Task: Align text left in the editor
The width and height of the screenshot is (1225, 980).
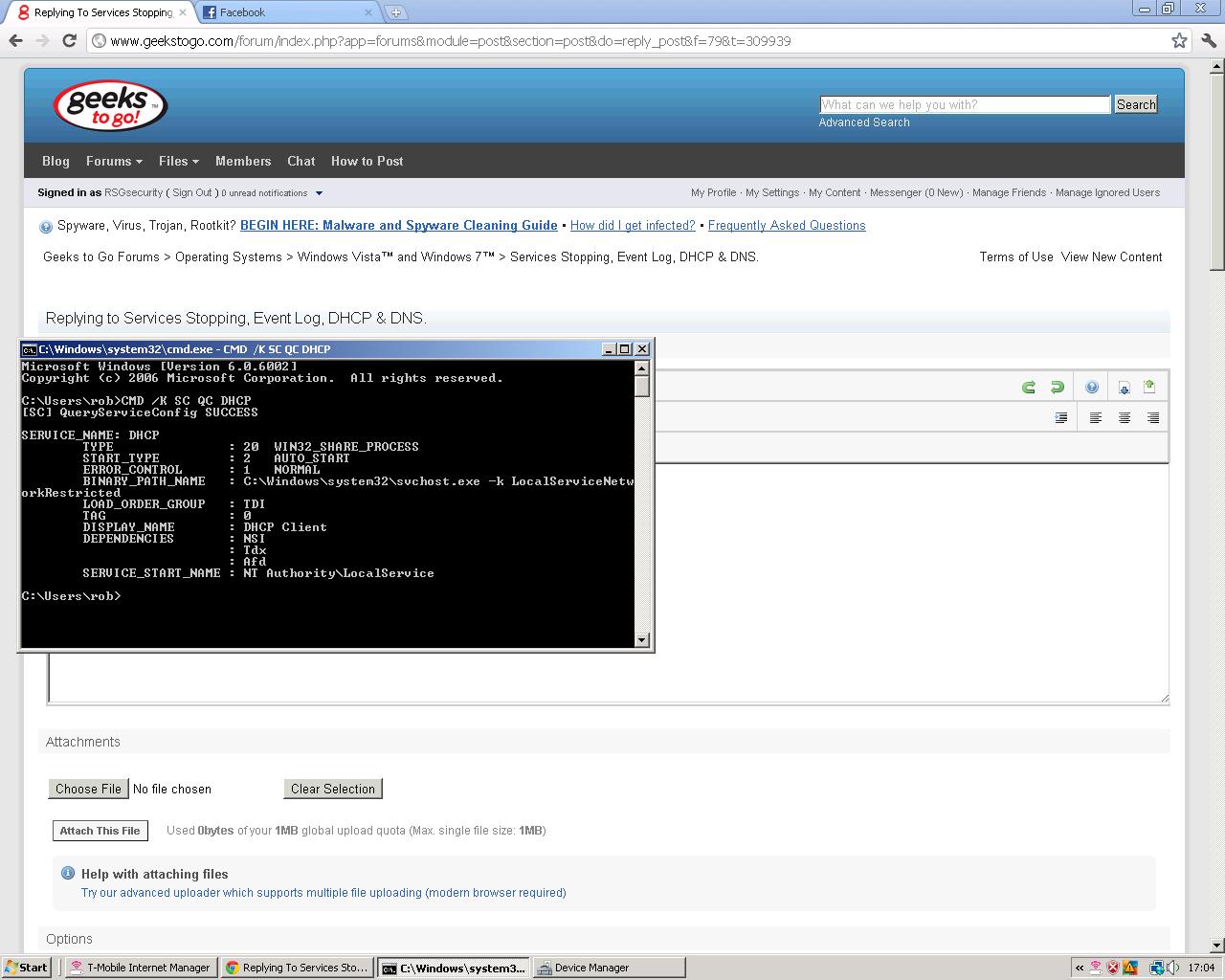Action: [x=1096, y=417]
